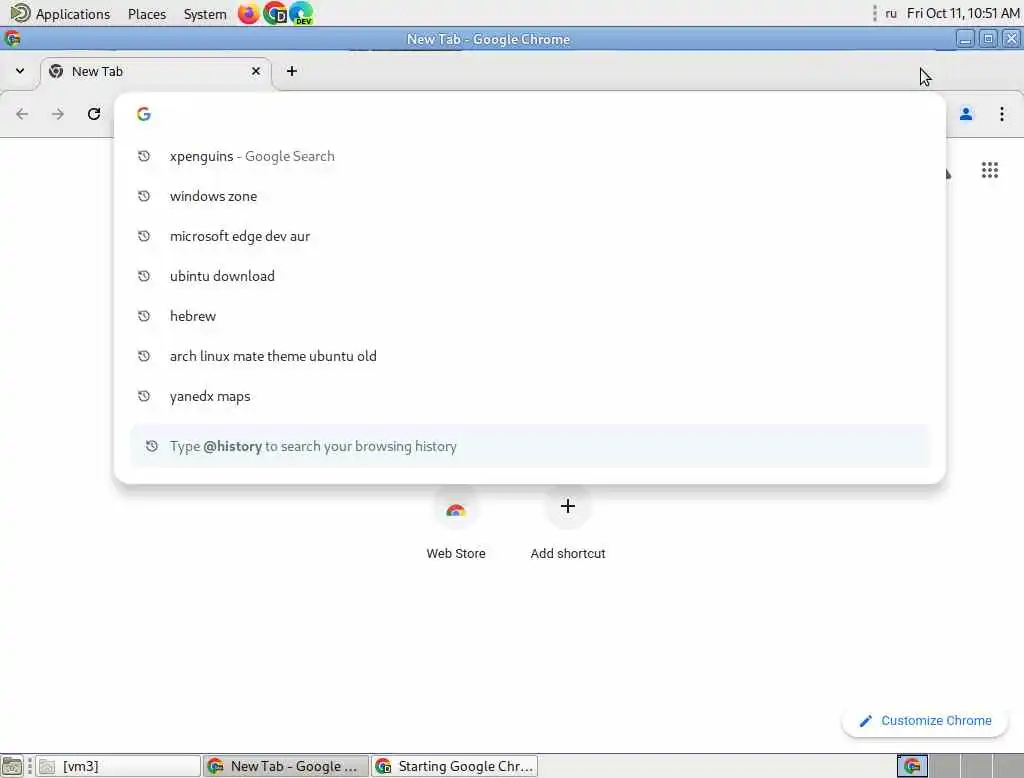Click the Chrome workspace switcher thumbnail
The width and height of the screenshot is (1024, 778).
(912, 766)
